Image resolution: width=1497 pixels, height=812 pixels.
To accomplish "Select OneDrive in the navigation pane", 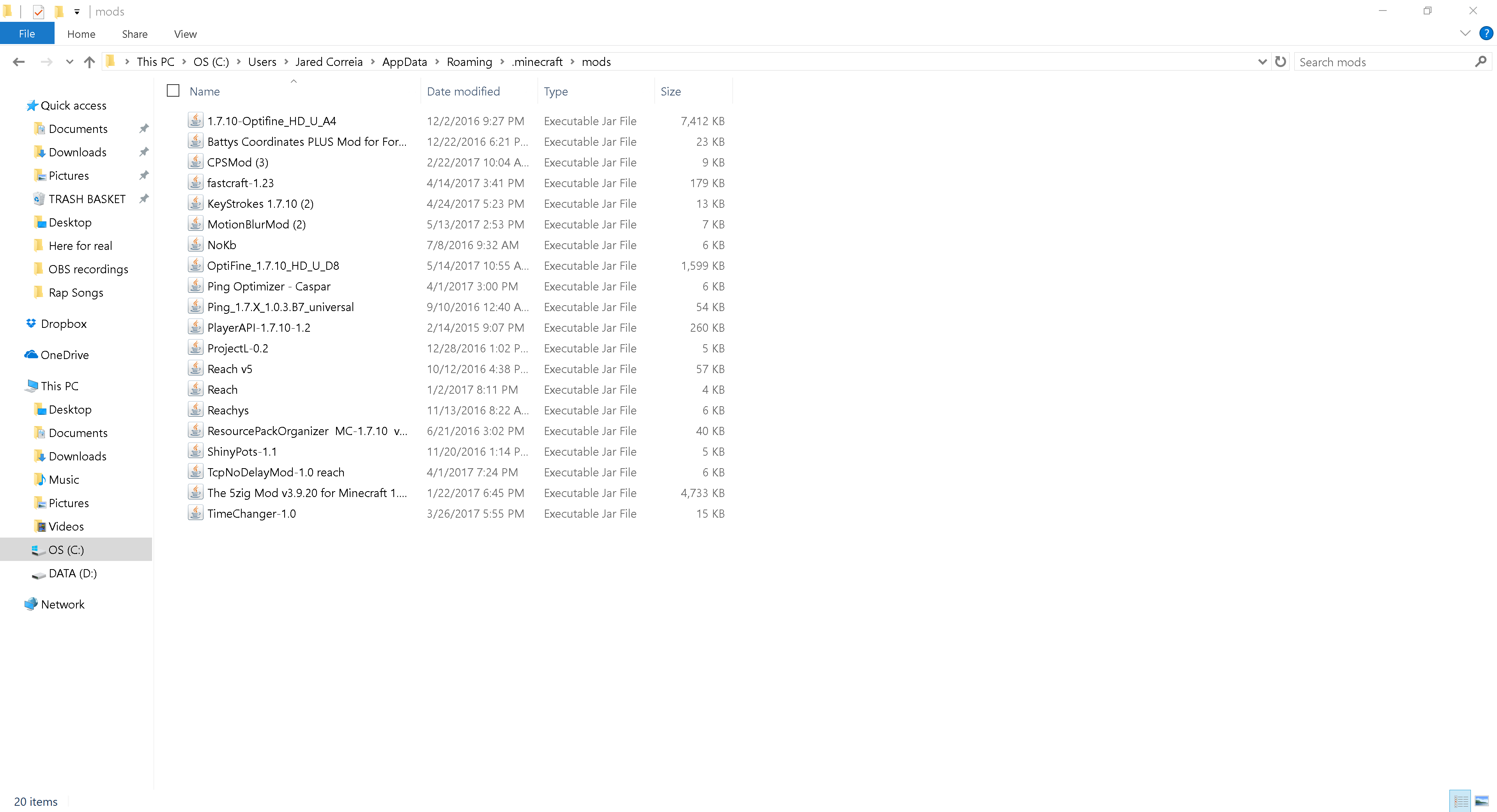I will 64,355.
